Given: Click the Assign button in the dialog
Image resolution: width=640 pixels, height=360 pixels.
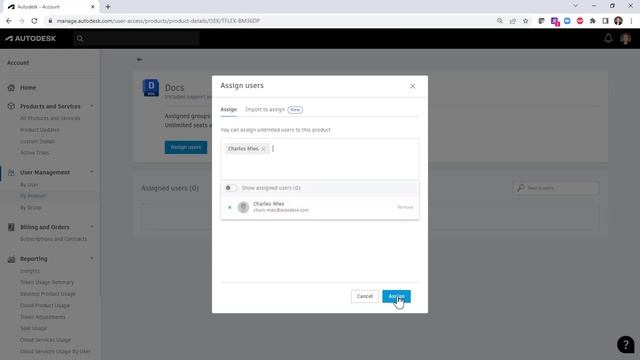Looking at the screenshot, I should coord(396,296).
